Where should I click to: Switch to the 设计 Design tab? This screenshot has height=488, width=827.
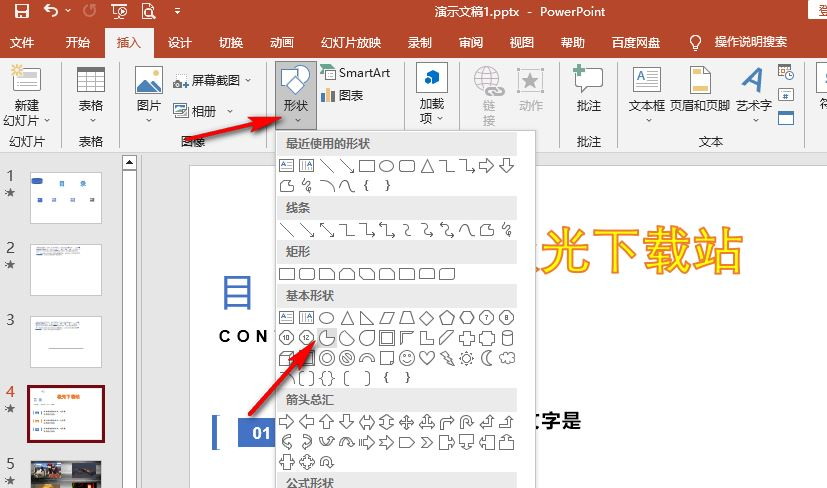(x=180, y=42)
